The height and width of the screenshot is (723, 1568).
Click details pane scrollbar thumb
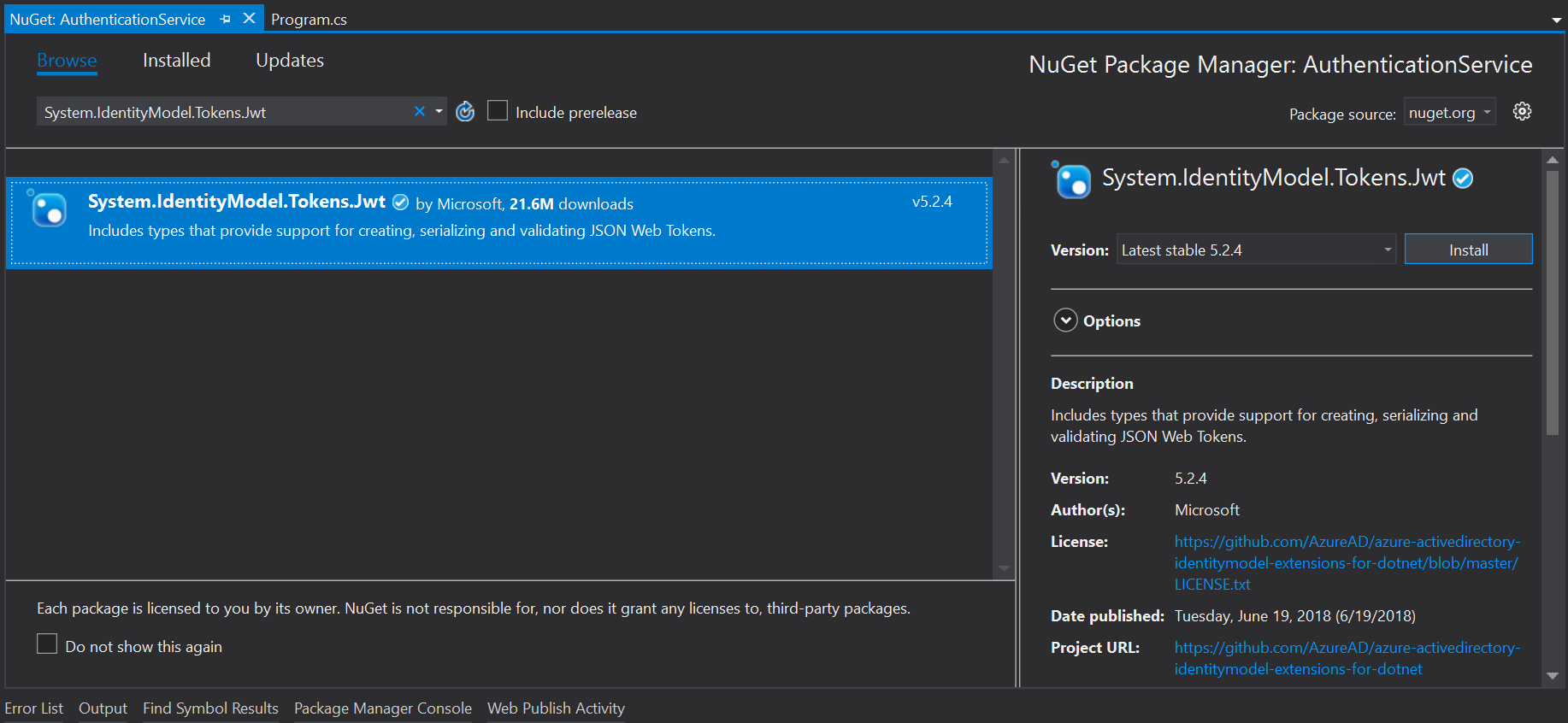1552,303
